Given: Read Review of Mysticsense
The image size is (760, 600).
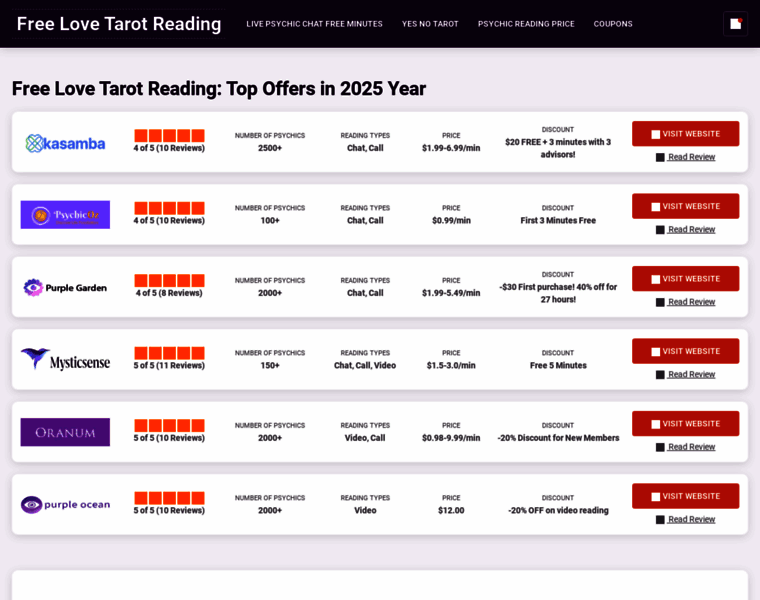Looking at the screenshot, I should (685, 374).
